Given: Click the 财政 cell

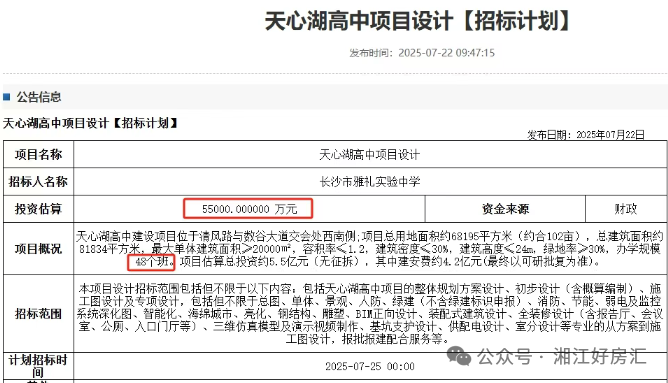Looking at the screenshot, I should point(626,209).
